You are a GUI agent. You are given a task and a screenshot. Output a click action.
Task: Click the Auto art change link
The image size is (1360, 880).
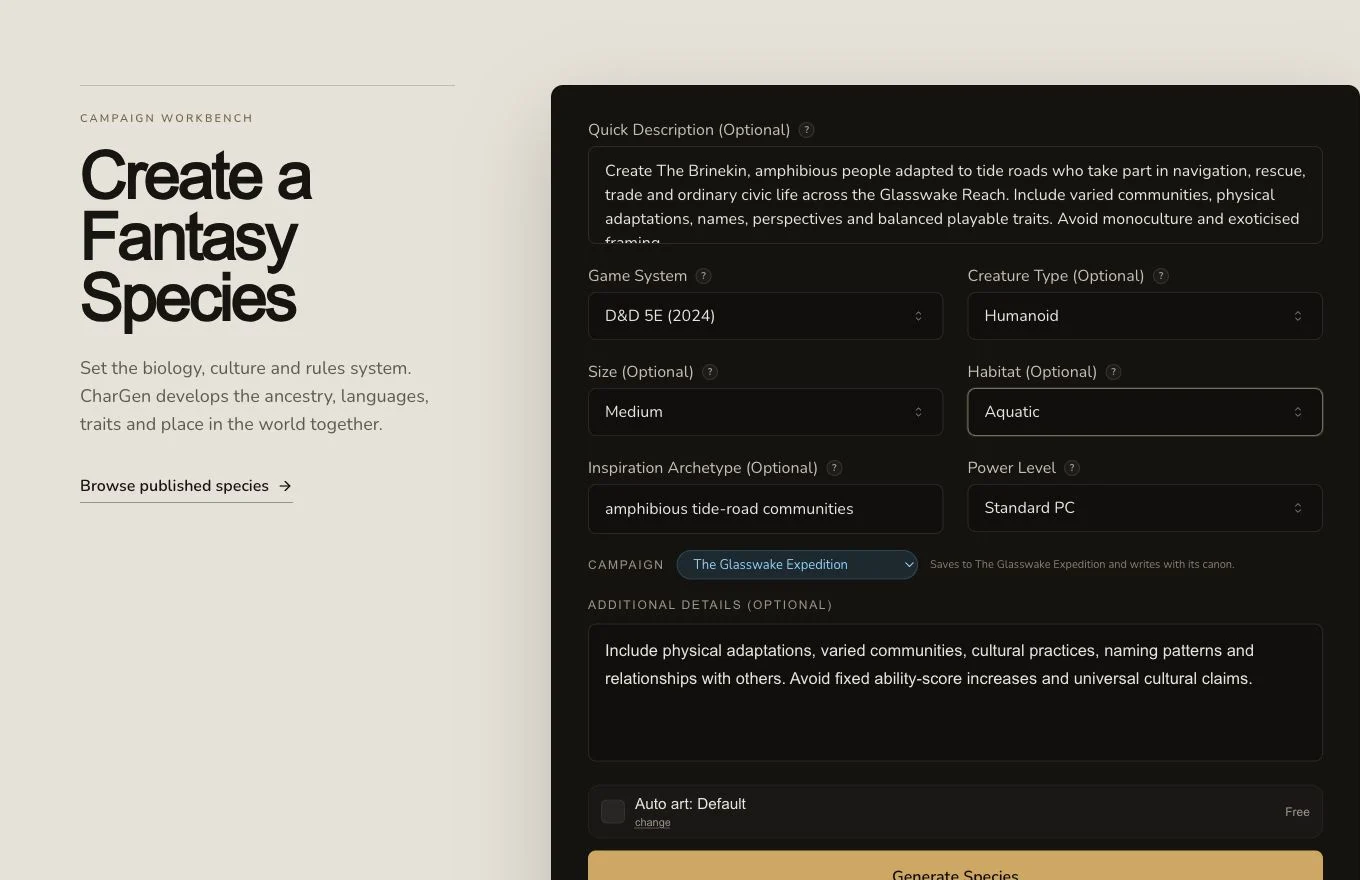(x=652, y=823)
